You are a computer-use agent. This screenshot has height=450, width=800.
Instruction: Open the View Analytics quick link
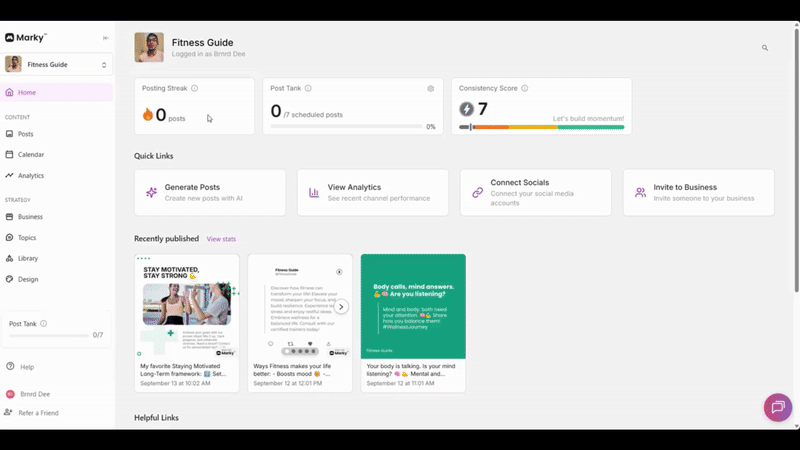[373, 192]
